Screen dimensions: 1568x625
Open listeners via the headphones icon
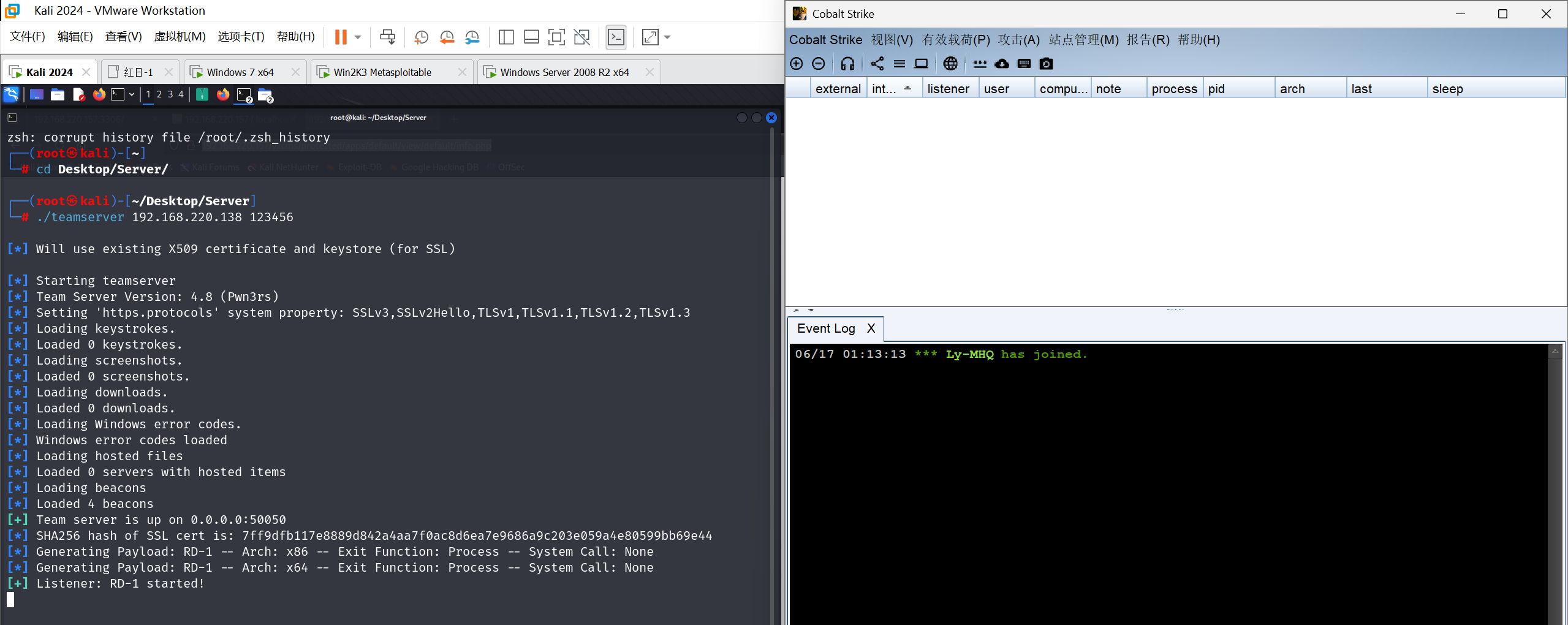[x=847, y=64]
